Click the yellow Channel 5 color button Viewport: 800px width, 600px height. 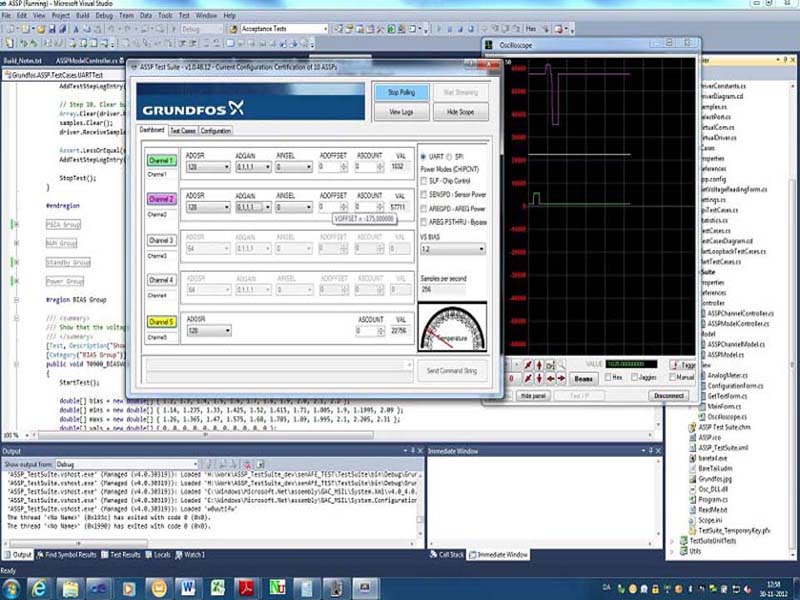161,322
